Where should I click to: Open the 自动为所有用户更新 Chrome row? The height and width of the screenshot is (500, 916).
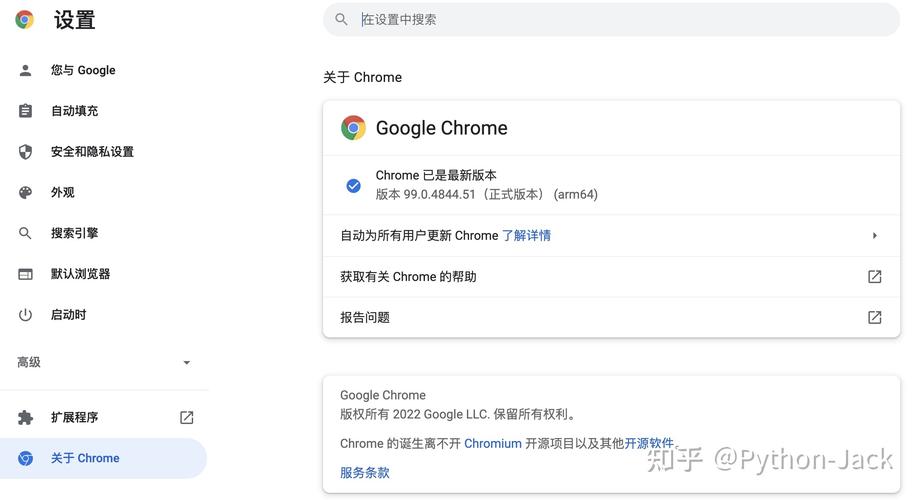coord(611,235)
